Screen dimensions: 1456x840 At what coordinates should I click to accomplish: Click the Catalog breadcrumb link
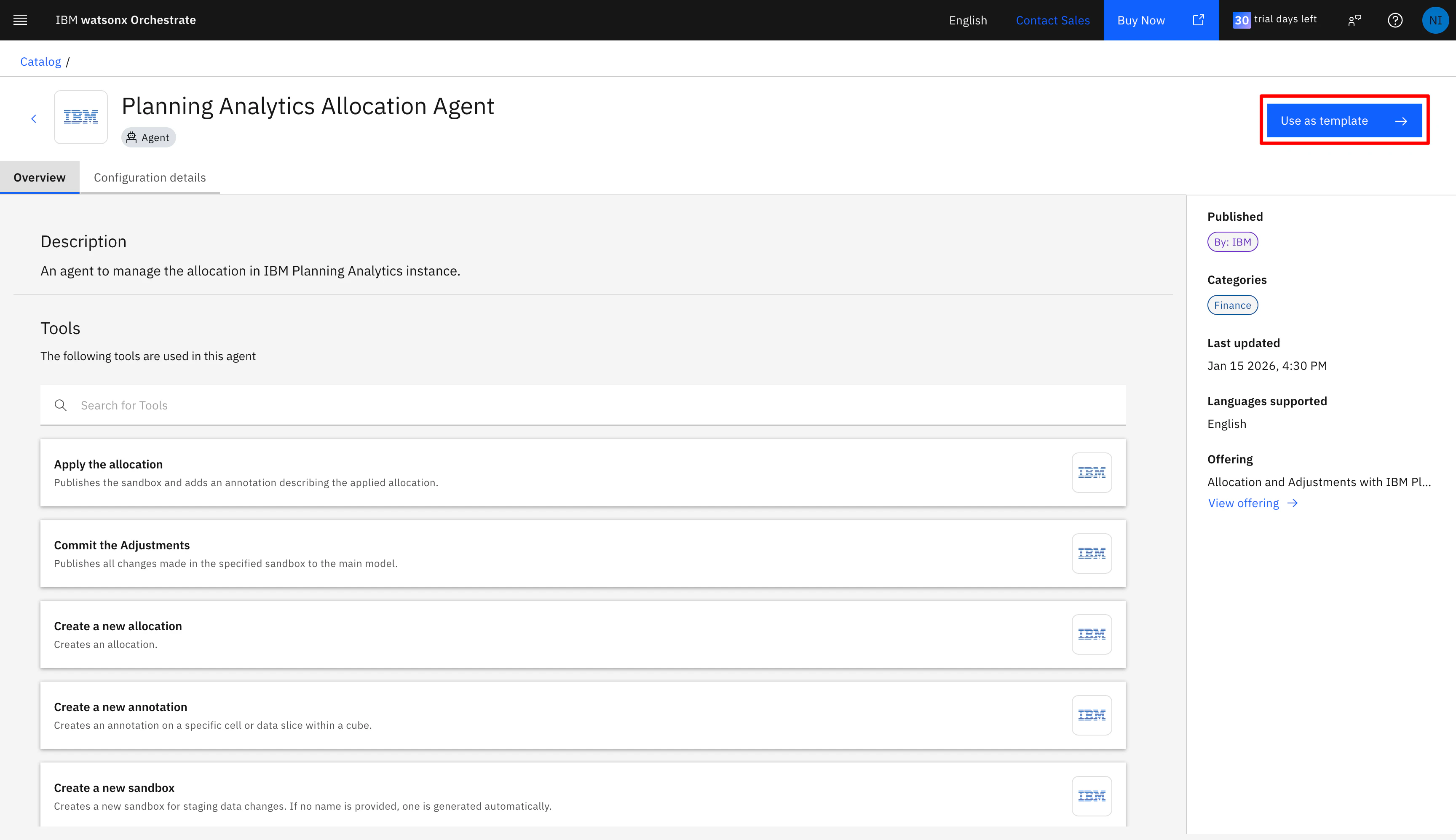pos(40,62)
